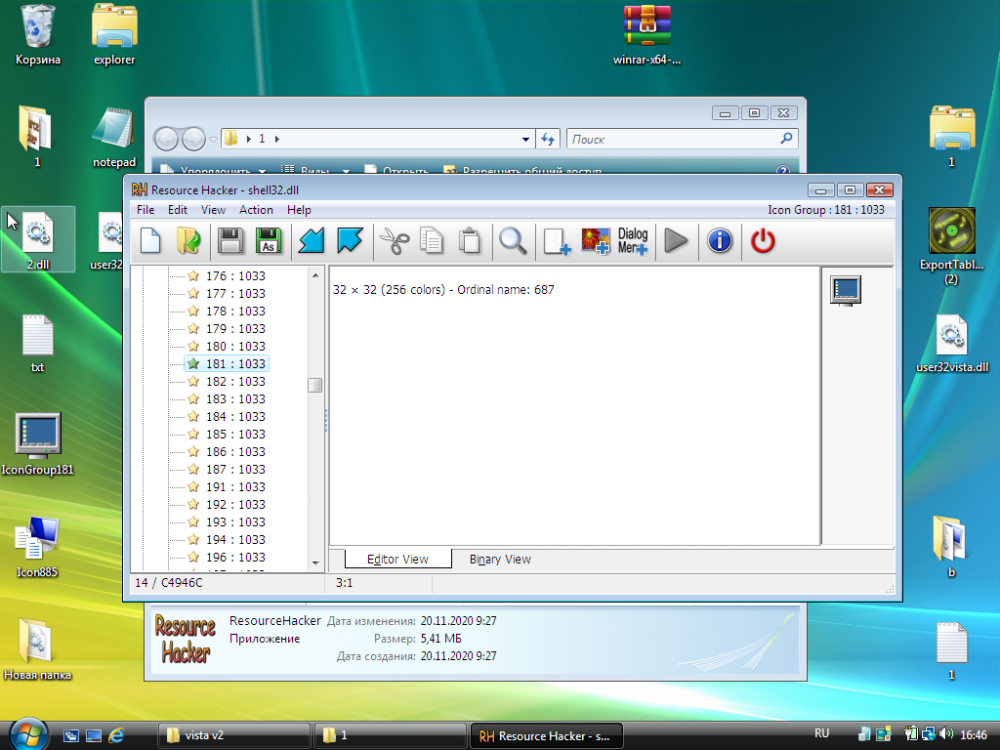Cut the selected resource with the scissors icon
This screenshot has height=750, width=1000.
click(396, 240)
